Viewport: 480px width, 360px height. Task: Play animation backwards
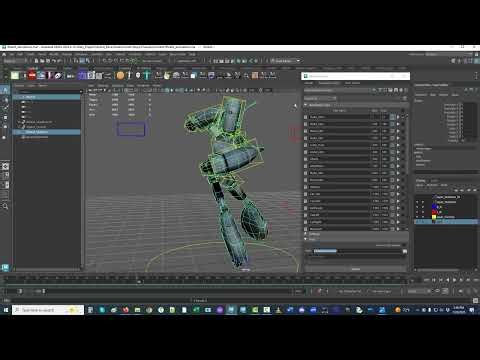pos(448,280)
